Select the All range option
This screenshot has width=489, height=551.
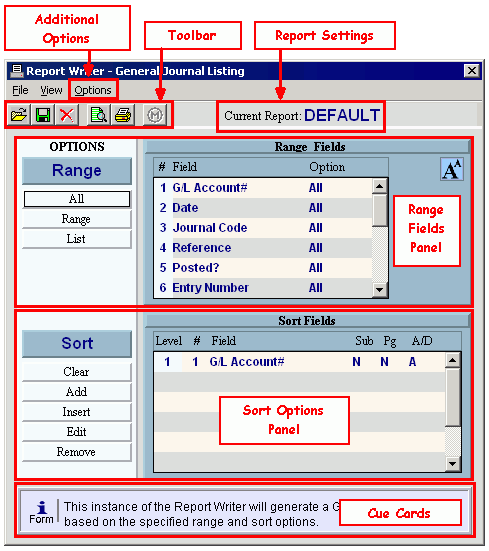(x=77, y=199)
